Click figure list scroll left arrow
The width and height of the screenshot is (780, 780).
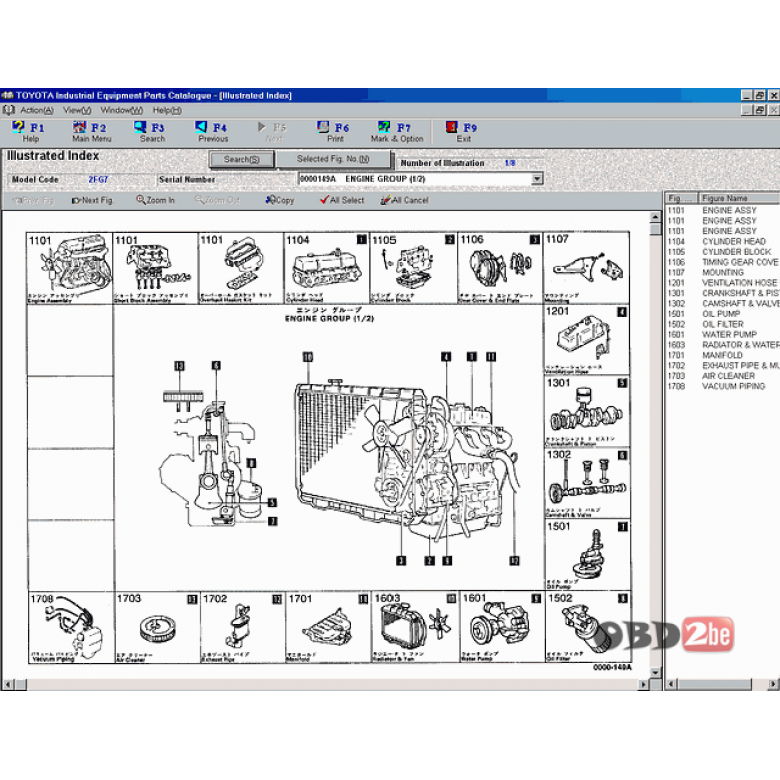[x=671, y=684]
